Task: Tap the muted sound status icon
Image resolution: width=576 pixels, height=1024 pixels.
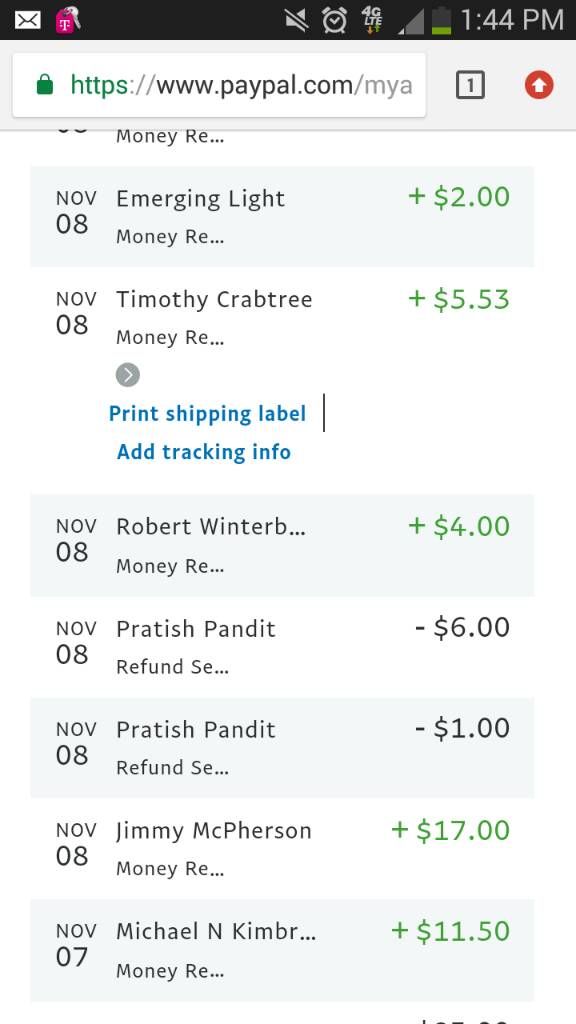Action: click(x=297, y=20)
